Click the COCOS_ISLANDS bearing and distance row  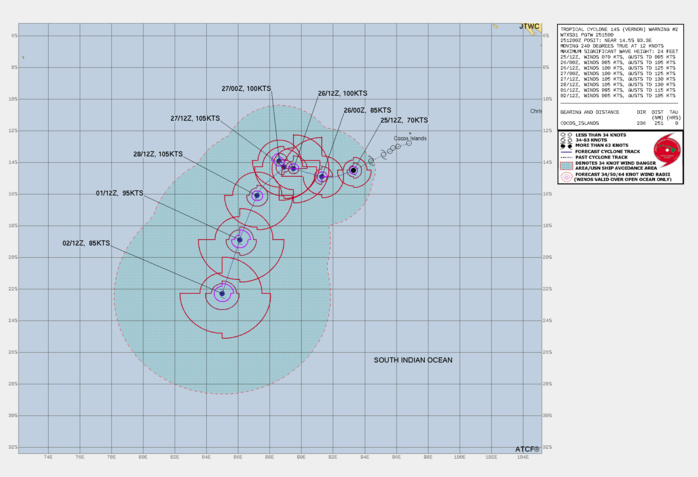(619, 123)
